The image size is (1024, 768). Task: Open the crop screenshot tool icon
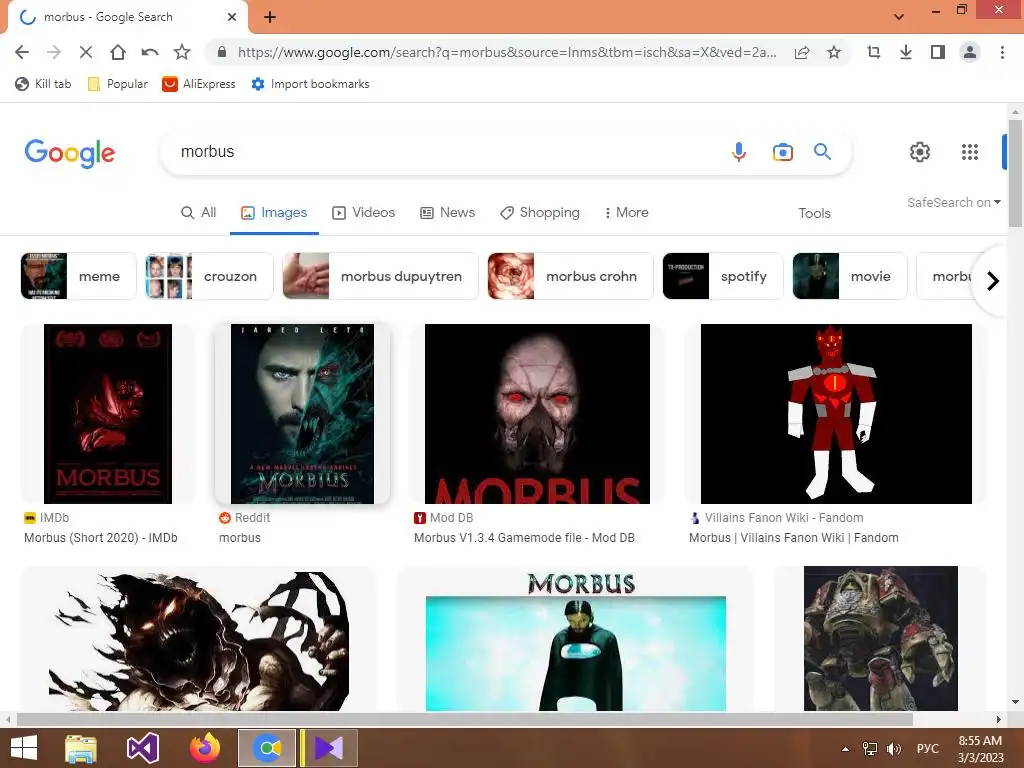point(874,52)
